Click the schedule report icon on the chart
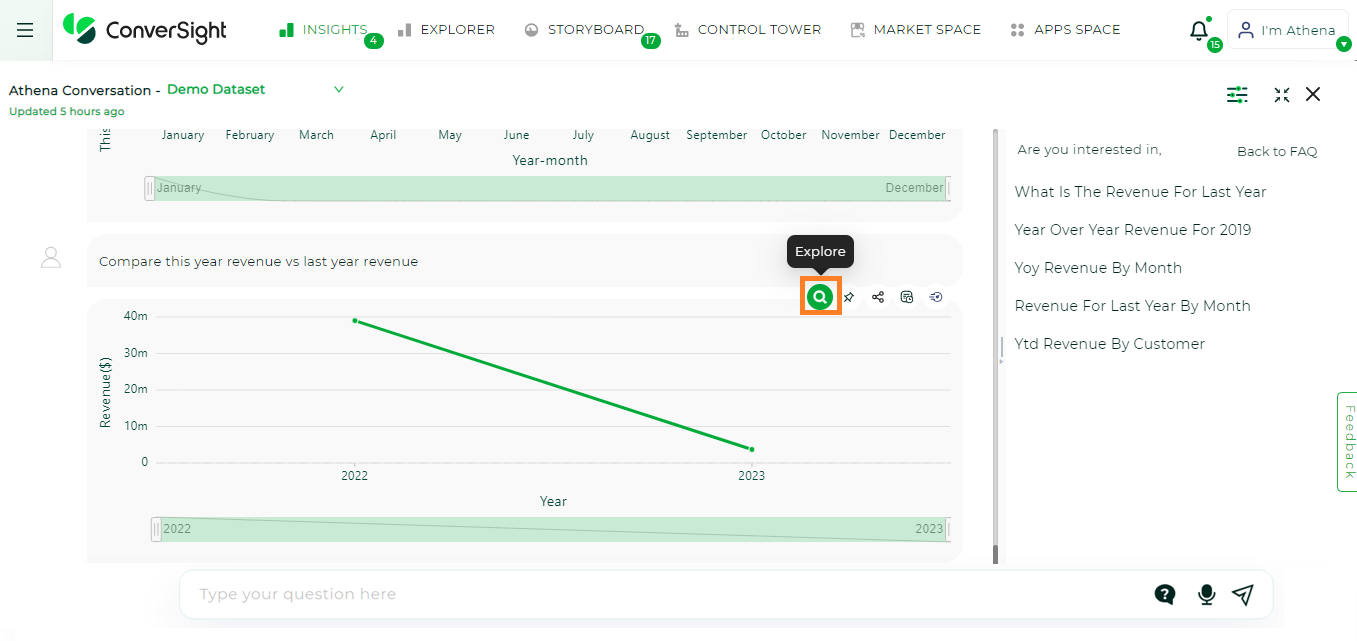The height and width of the screenshot is (641, 1357). point(907,297)
